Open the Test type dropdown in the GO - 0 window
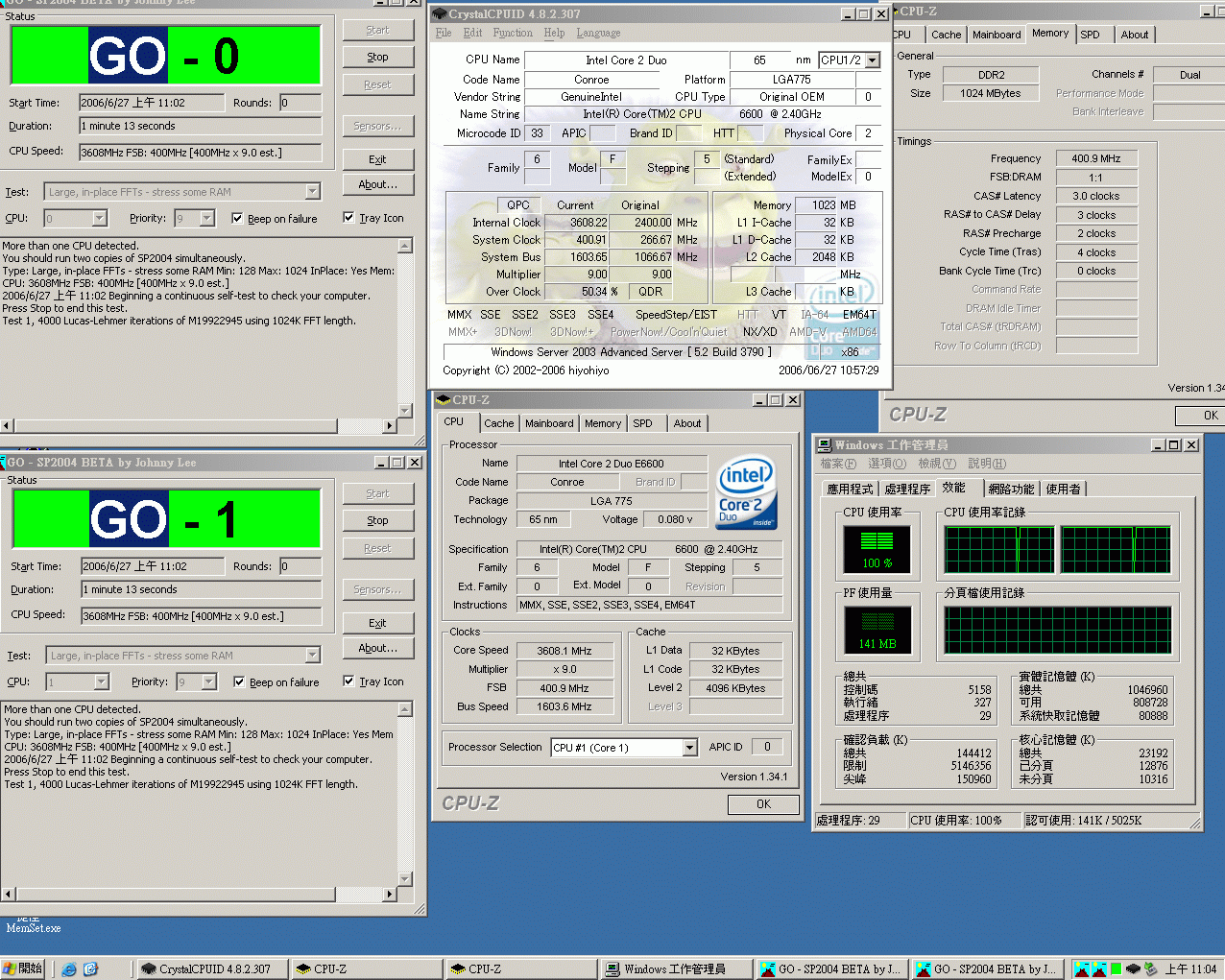Screen dimensions: 1225x980 312,192
